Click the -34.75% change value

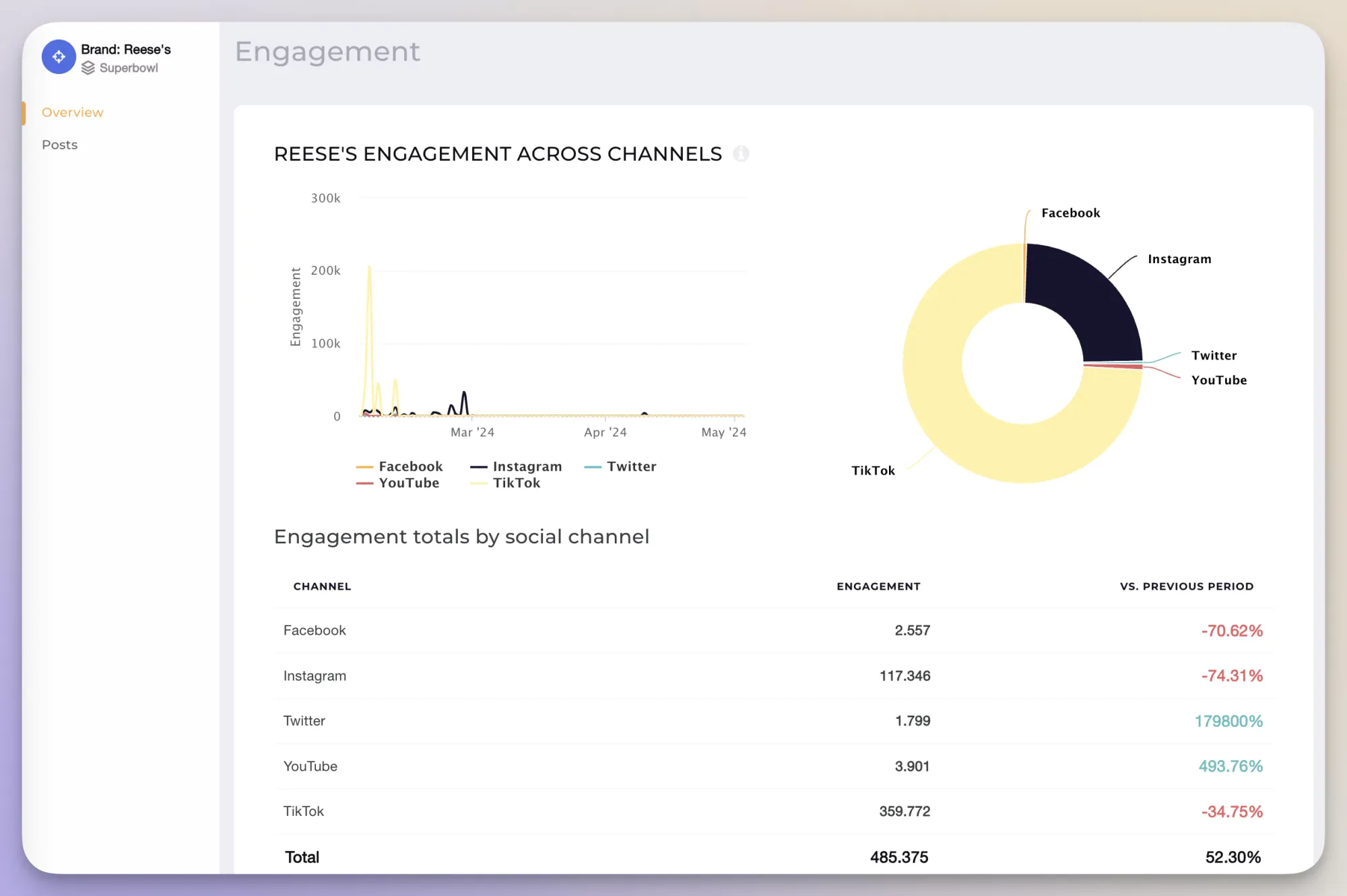coord(1232,811)
